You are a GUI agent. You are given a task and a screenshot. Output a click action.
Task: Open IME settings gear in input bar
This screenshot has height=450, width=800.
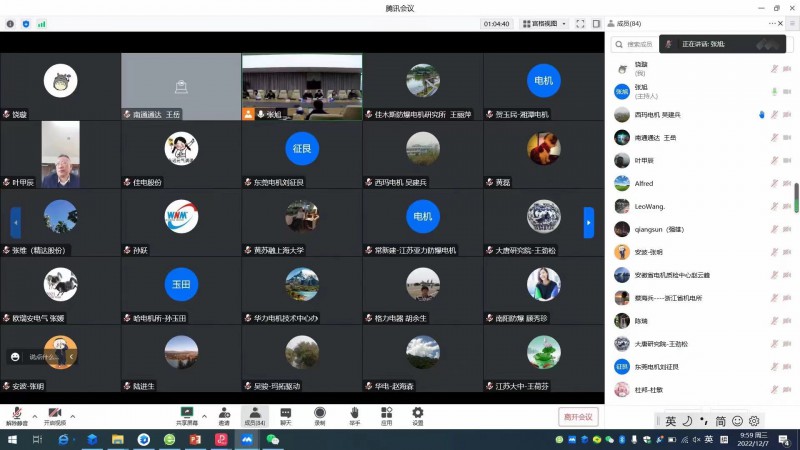click(x=754, y=421)
